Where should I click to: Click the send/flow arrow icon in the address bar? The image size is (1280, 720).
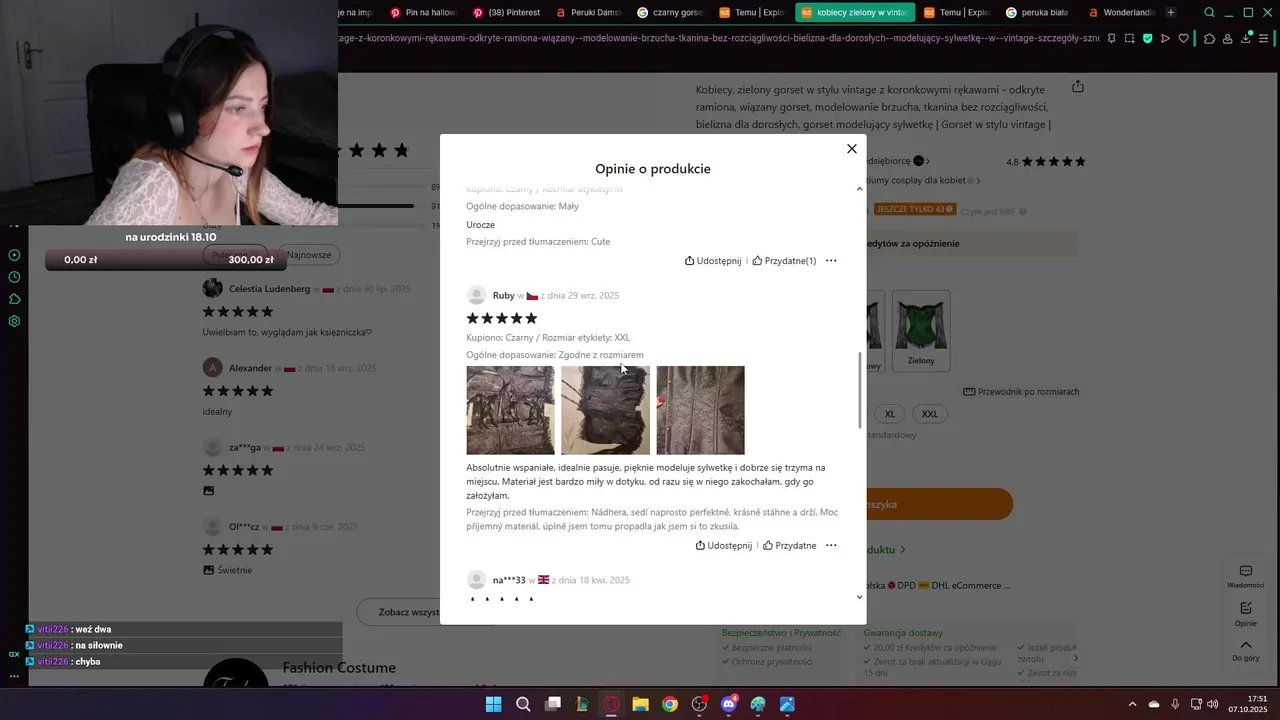tap(1165, 39)
